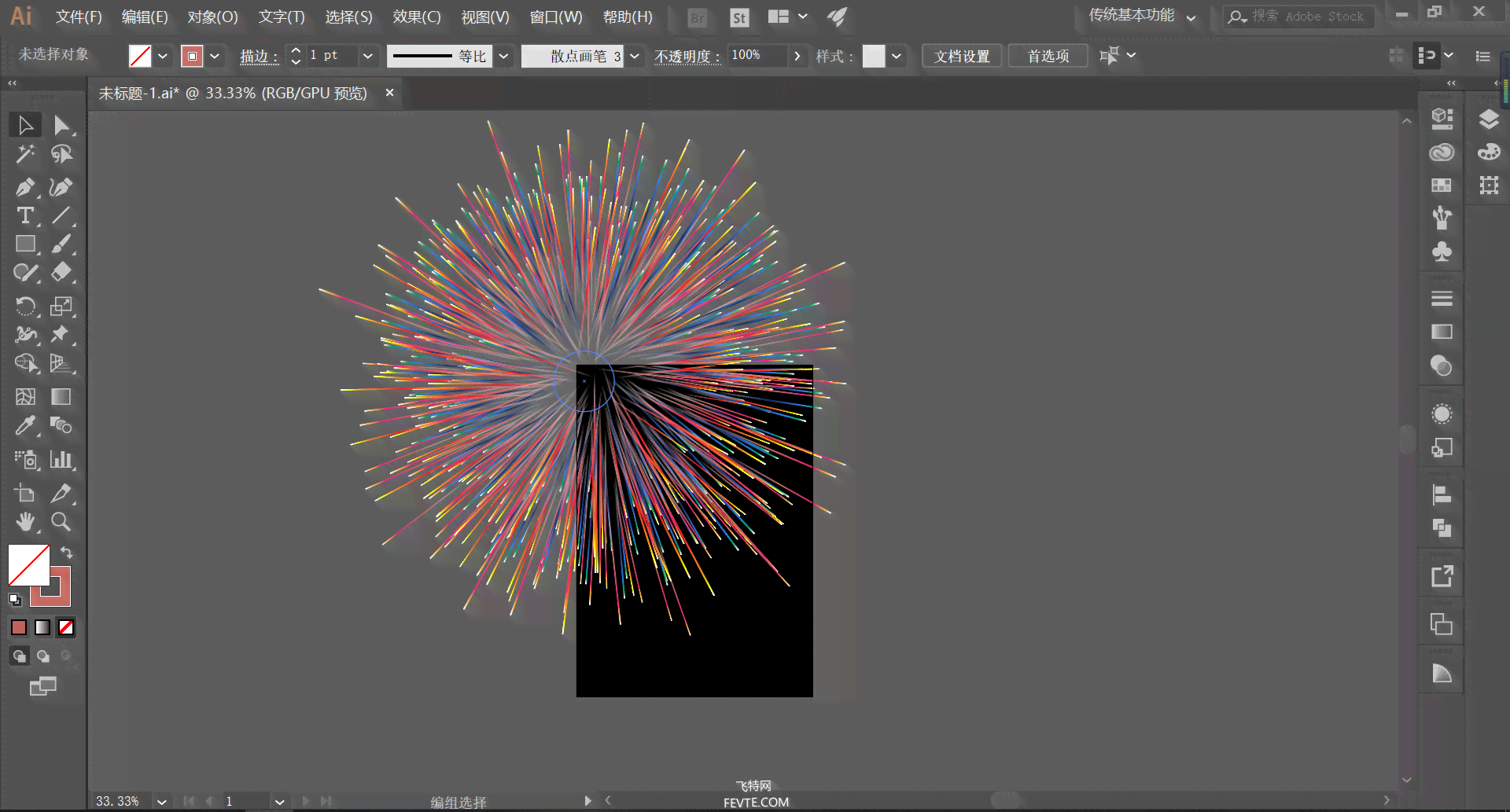Click the fill swatch in toolbox
The height and width of the screenshot is (812, 1510).
click(28, 564)
